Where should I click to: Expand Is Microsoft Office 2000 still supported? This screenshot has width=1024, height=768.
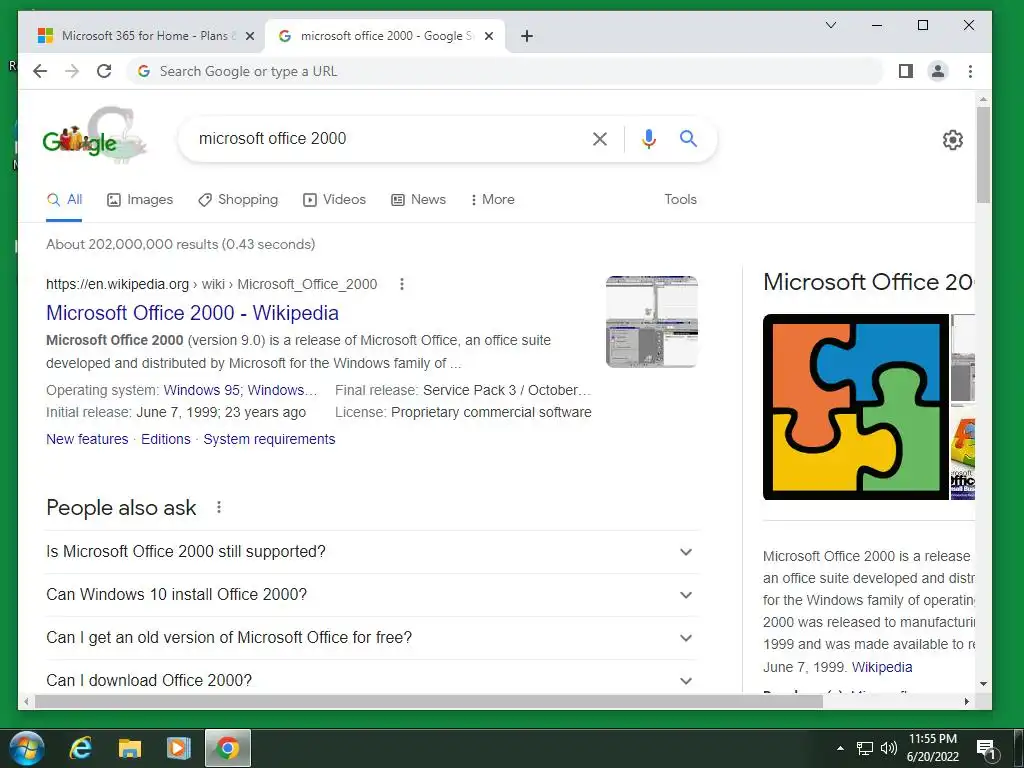coord(372,552)
